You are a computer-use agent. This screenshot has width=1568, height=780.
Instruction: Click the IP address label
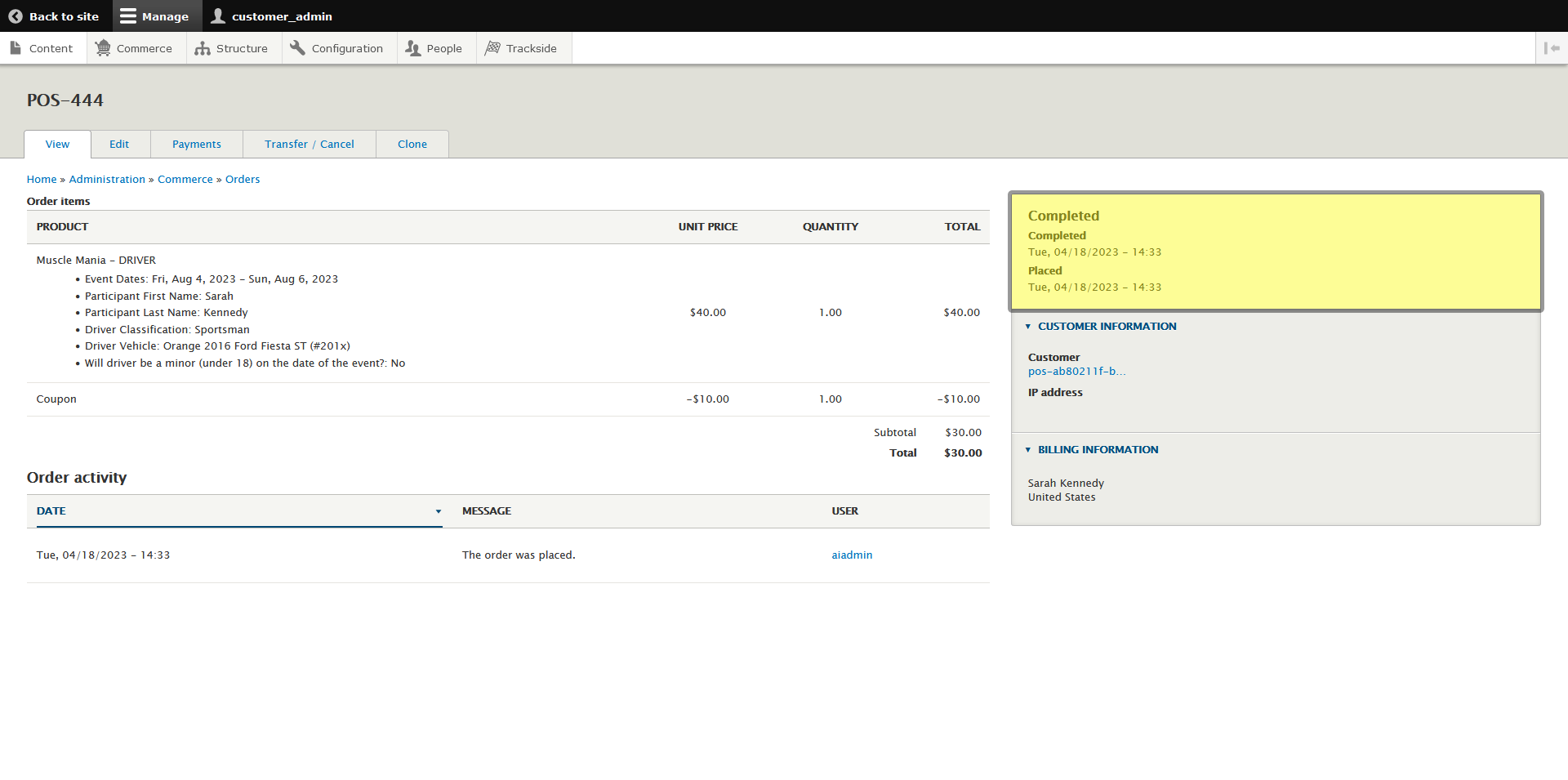1055,393
